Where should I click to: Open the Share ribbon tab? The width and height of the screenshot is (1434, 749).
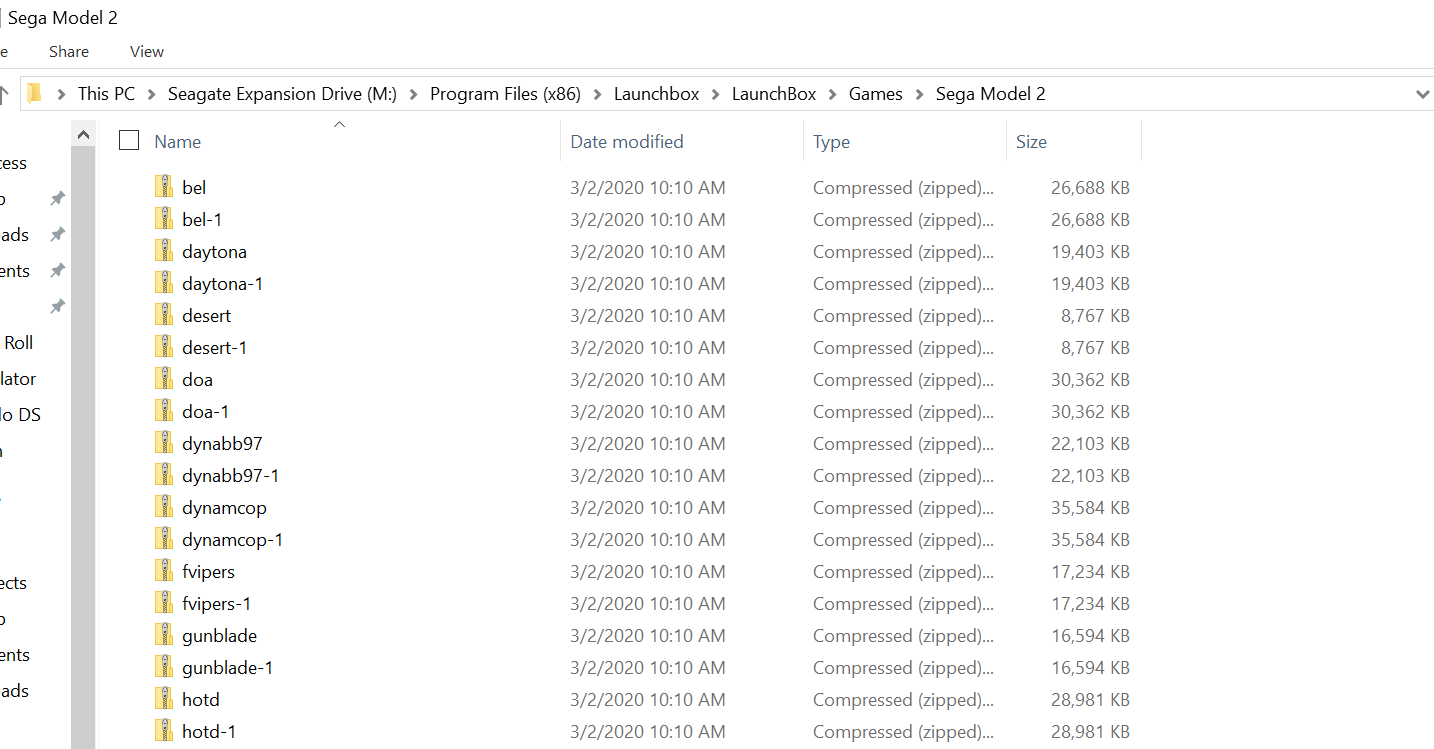[x=69, y=51]
